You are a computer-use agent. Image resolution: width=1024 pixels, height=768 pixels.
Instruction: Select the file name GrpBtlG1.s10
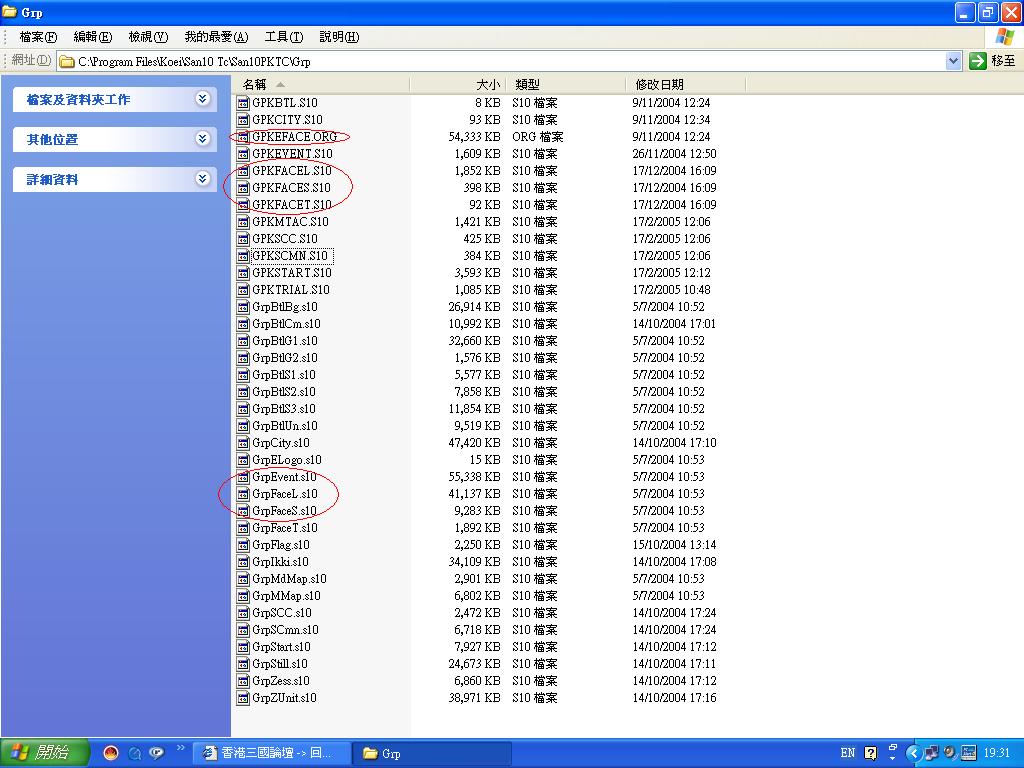285,341
